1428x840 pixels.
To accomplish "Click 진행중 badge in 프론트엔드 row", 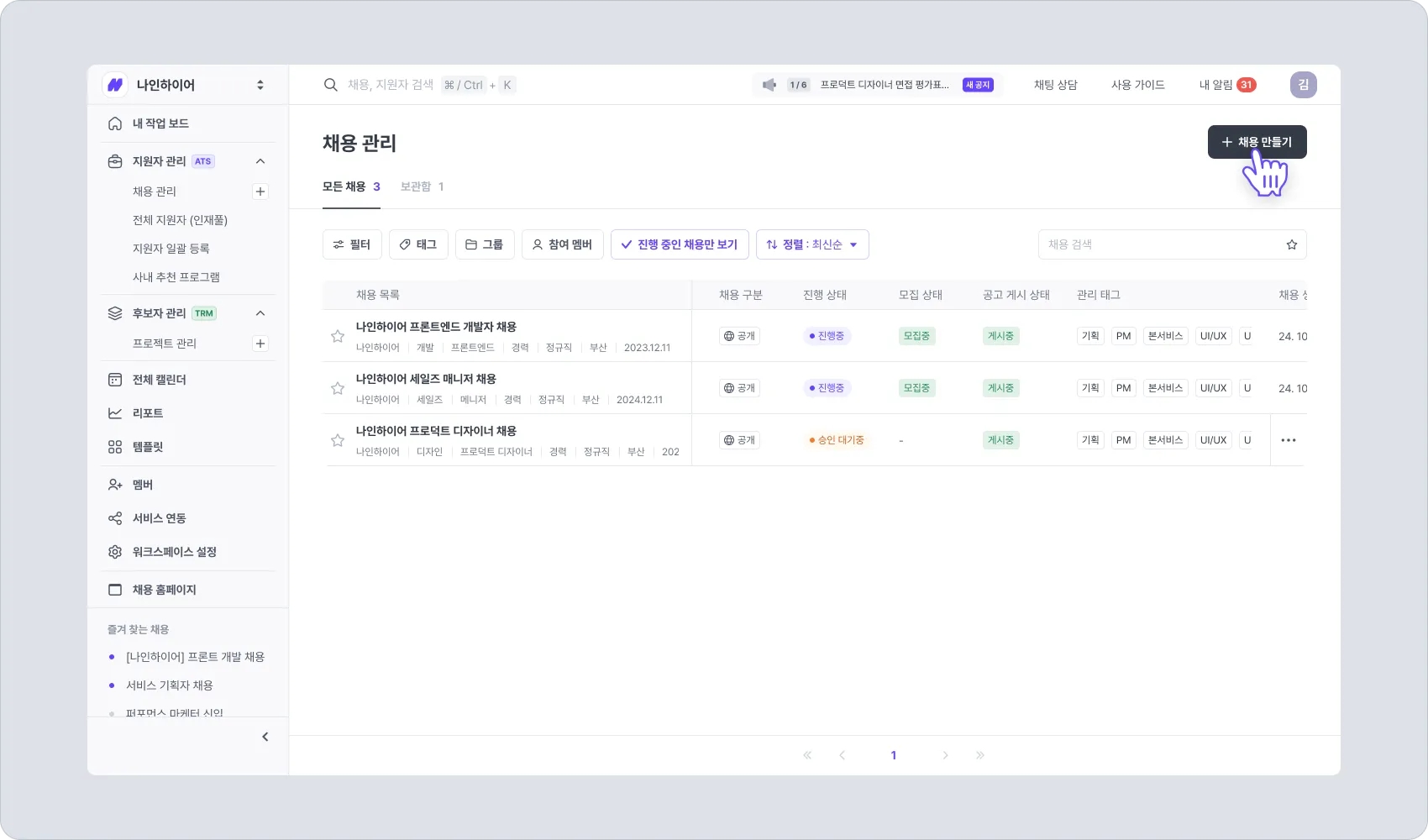I will 827,336.
